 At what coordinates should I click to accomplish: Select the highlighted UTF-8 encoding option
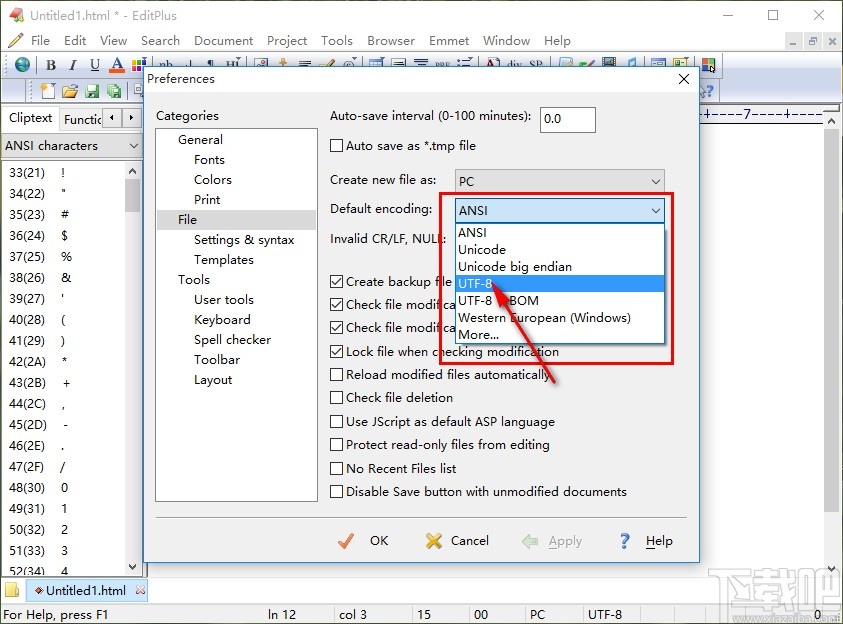[560, 284]
